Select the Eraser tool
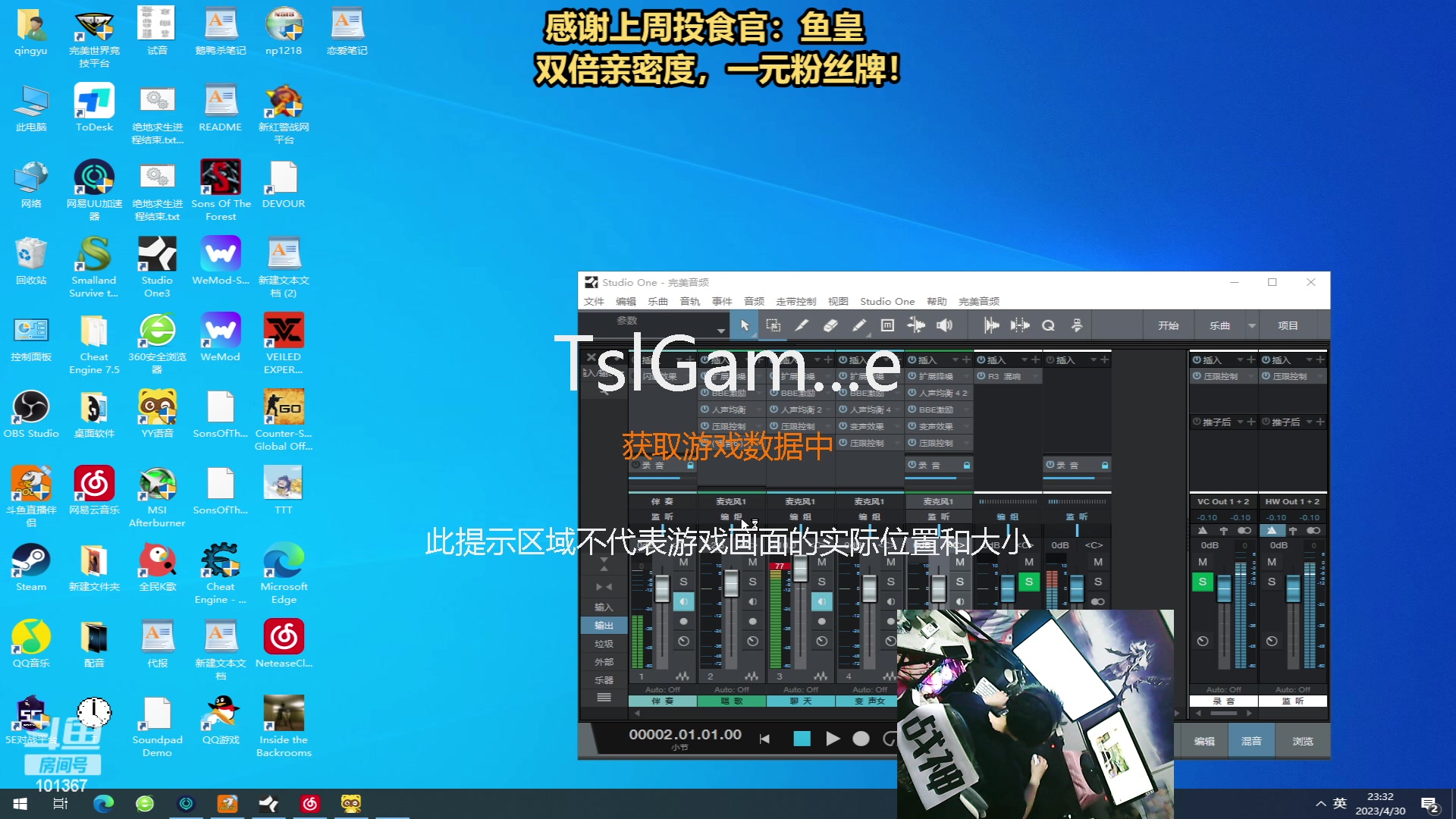 pyautogui.click(x=830, y=325)
